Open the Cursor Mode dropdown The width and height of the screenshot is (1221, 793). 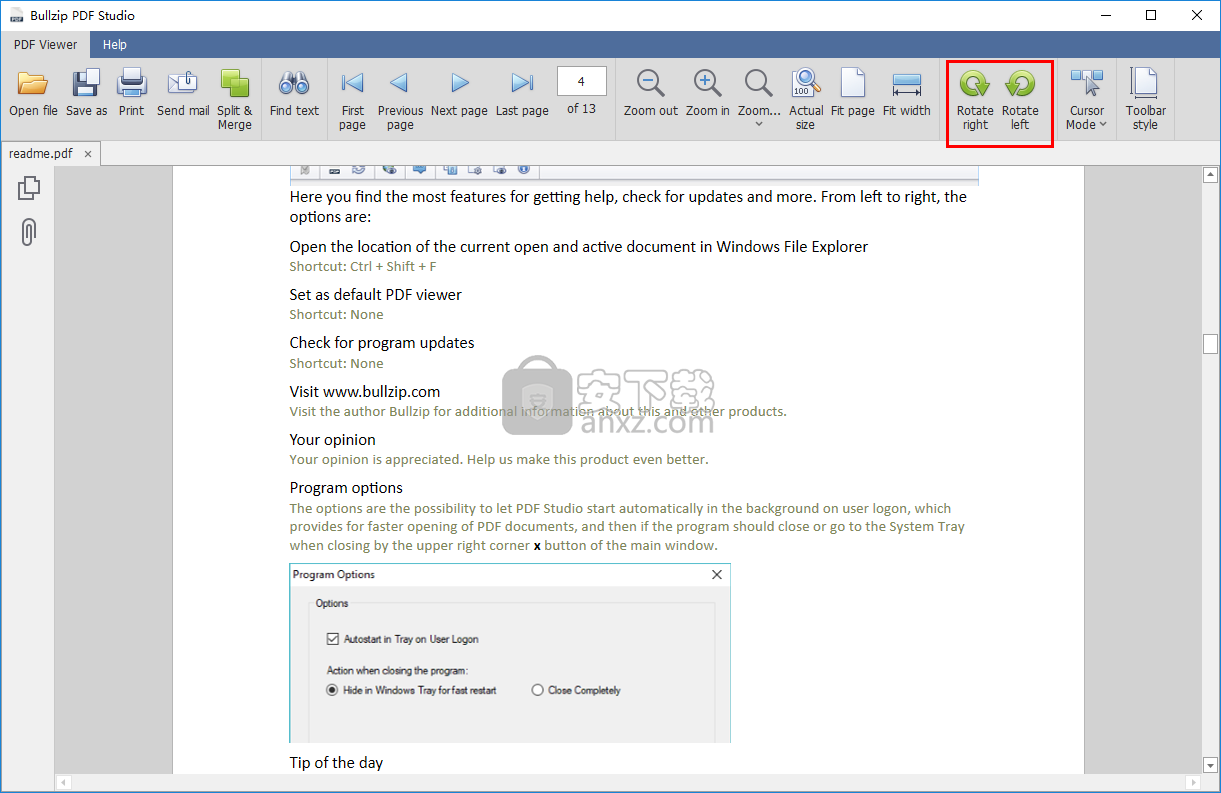pos(1086,100)
